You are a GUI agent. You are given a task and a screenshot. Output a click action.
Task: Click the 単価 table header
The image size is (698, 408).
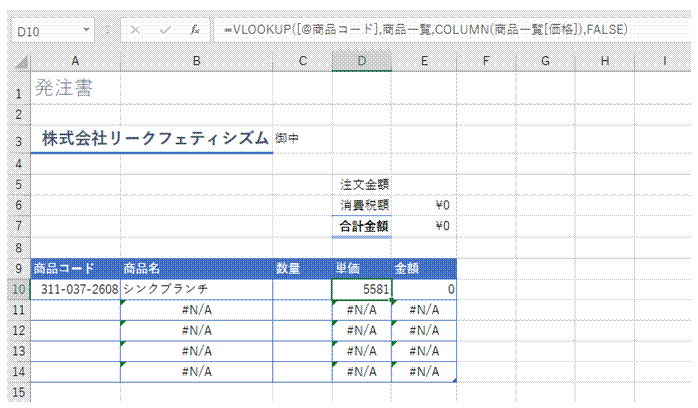click(362, 268)
